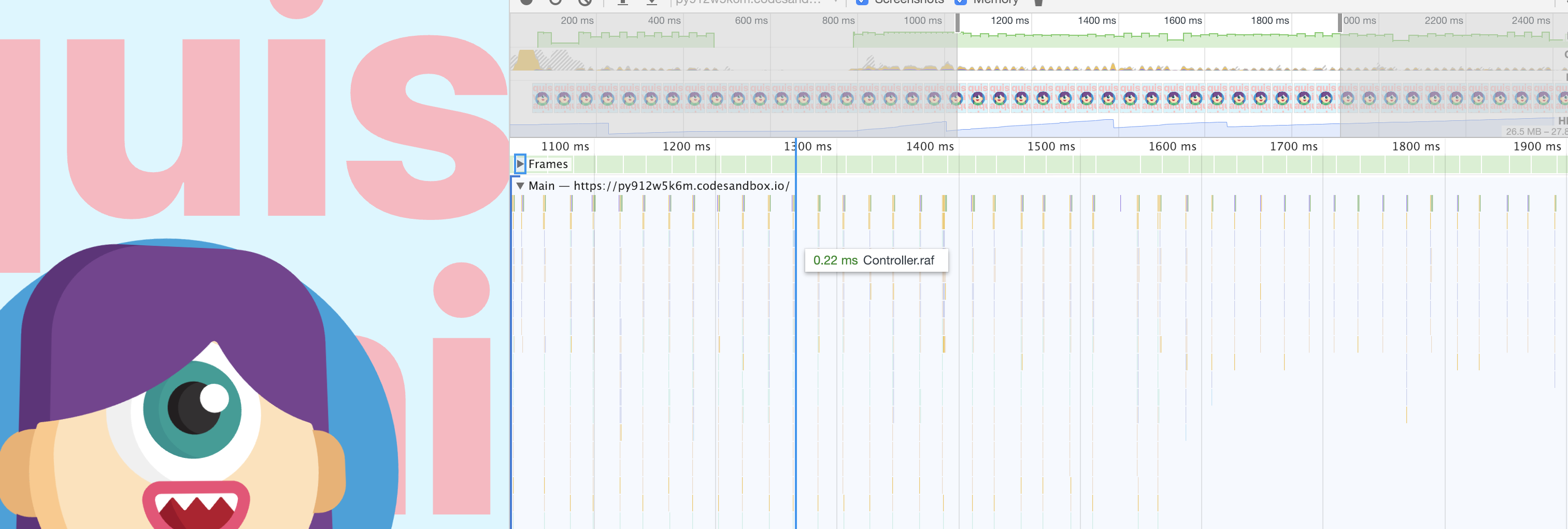This screenshot has height=529, width=1568.
Task: Collapse the Main thread track
Action: pos(520,185)
